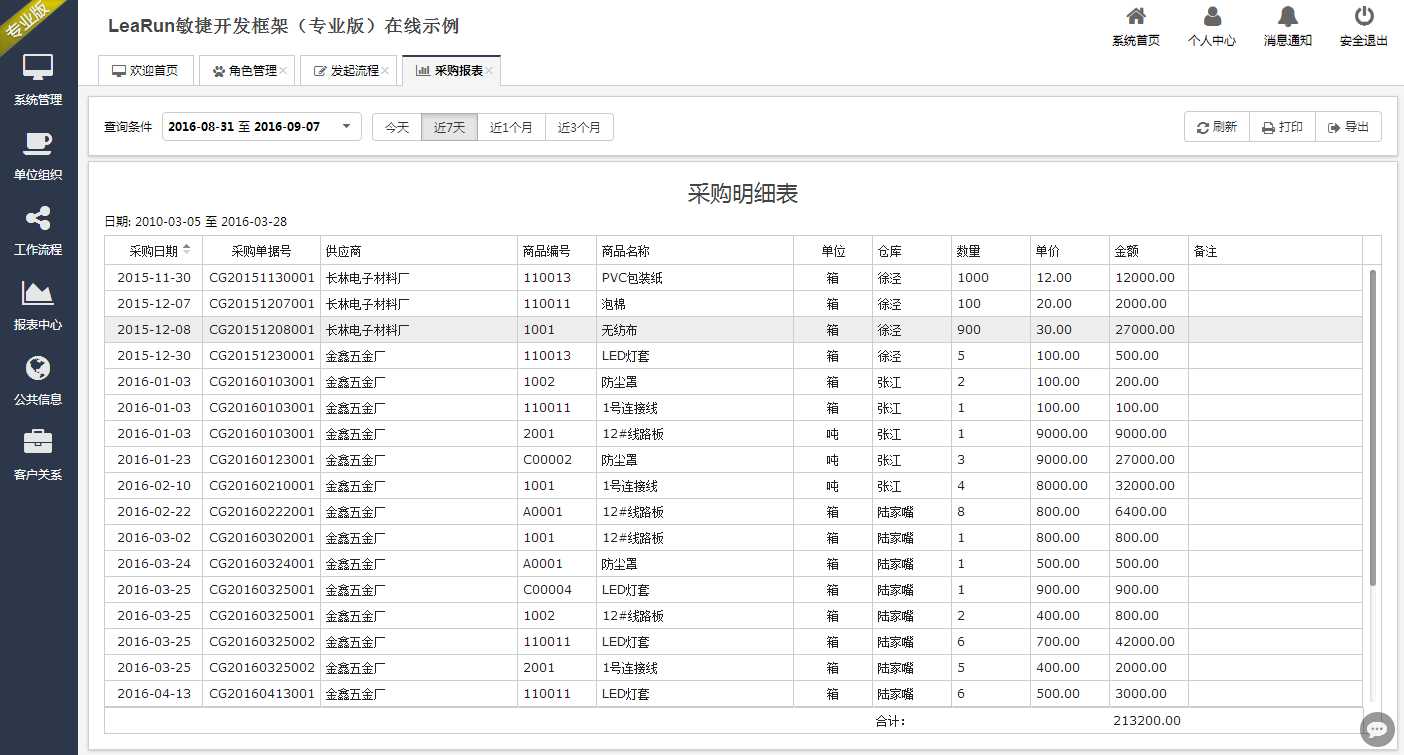
Task: Go to 系统首页 home icon
Action: [x=1136, y=27]
